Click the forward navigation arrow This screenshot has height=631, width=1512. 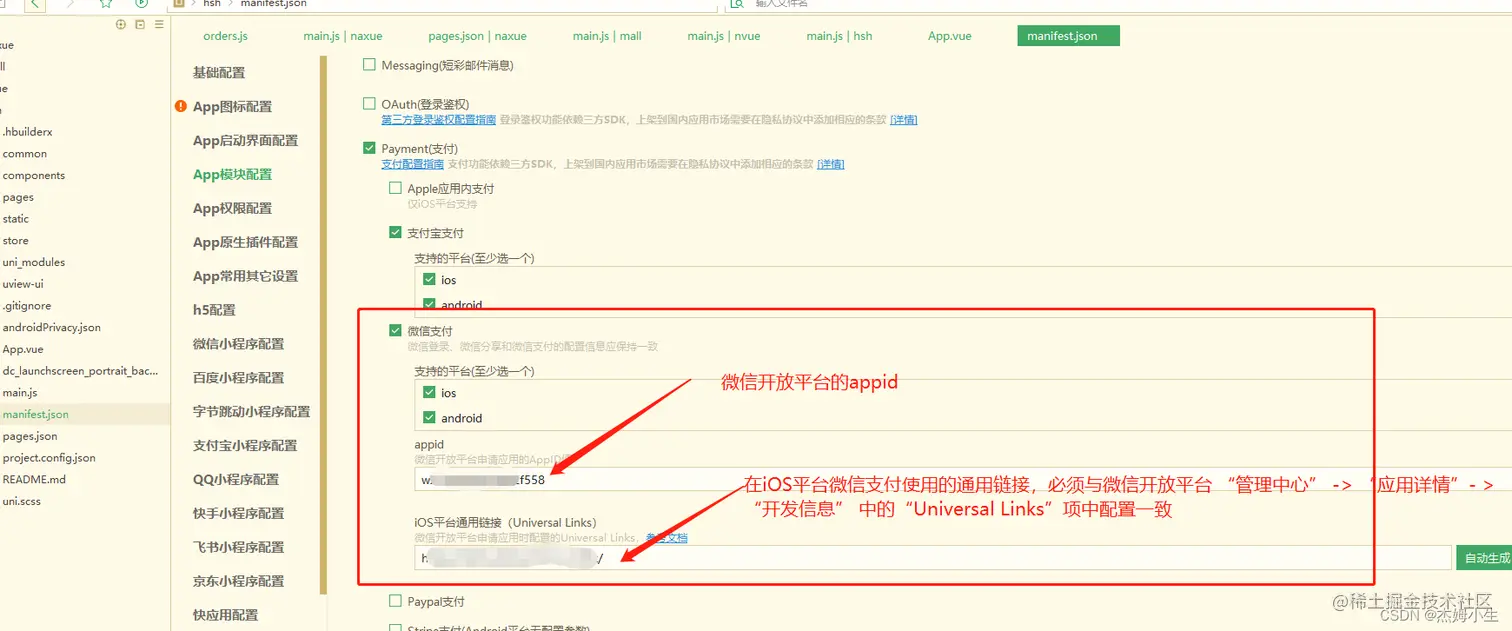click(x=71, y=5)
